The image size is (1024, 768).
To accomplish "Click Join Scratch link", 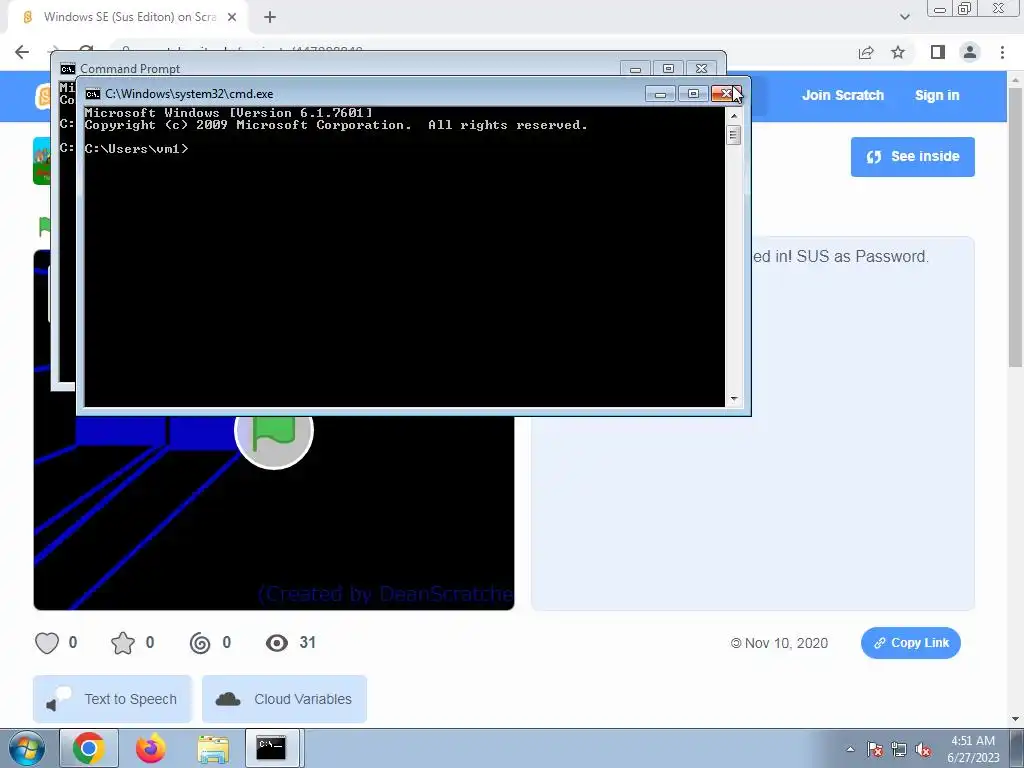I will (x=842, y=95).
